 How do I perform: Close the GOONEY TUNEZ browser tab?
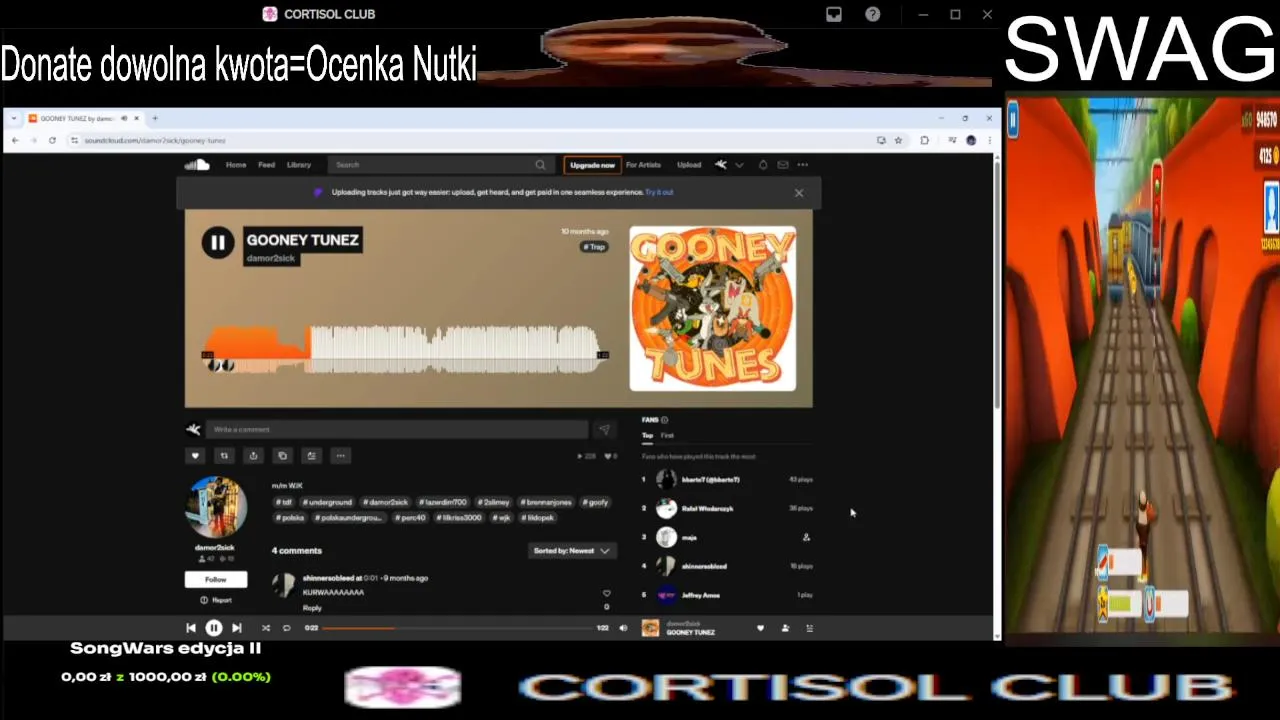137,118
